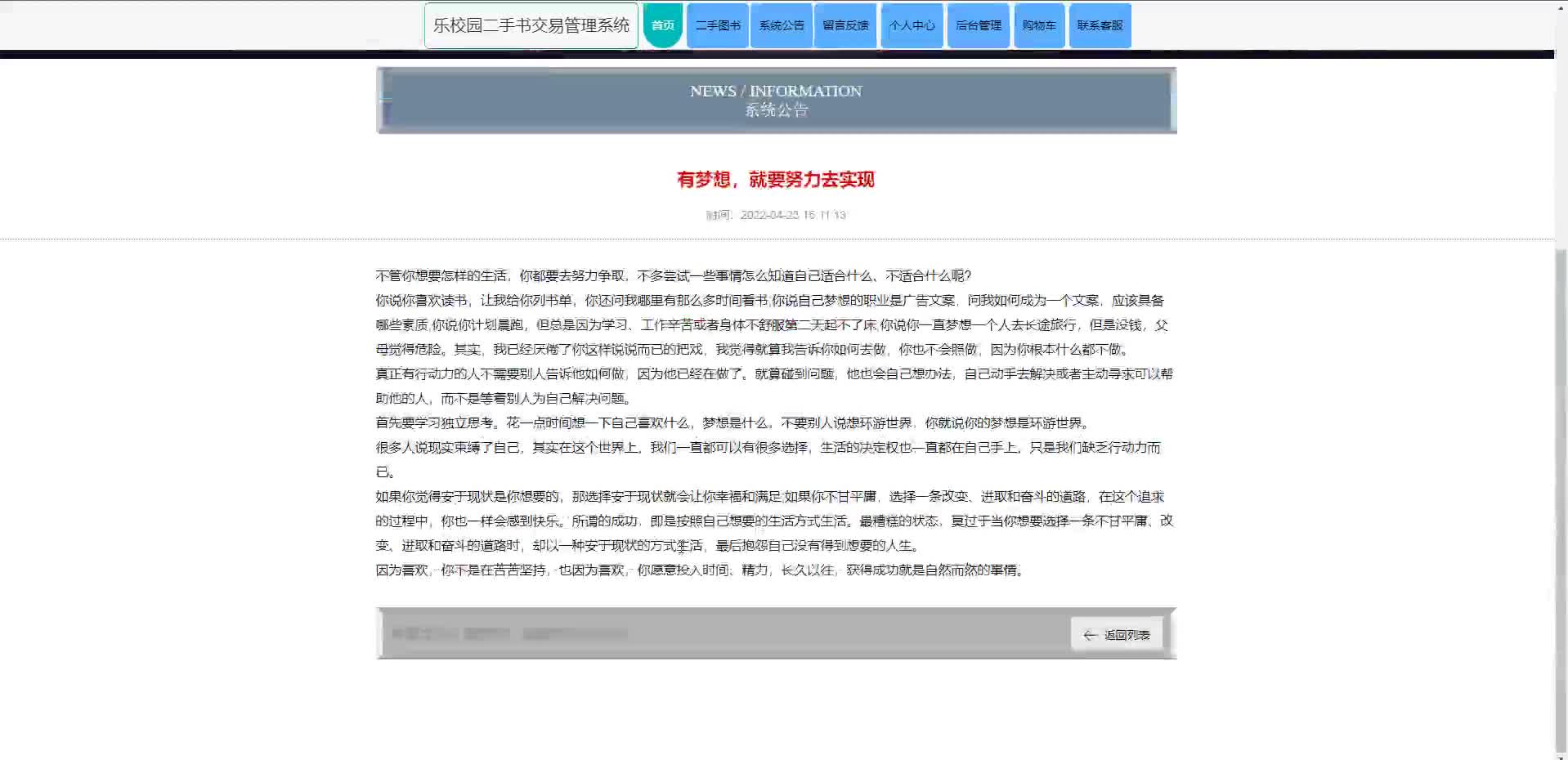Select the 留言反馈 menu item
The height and width of the screenshot is (760, 1568).
point(845,25)
